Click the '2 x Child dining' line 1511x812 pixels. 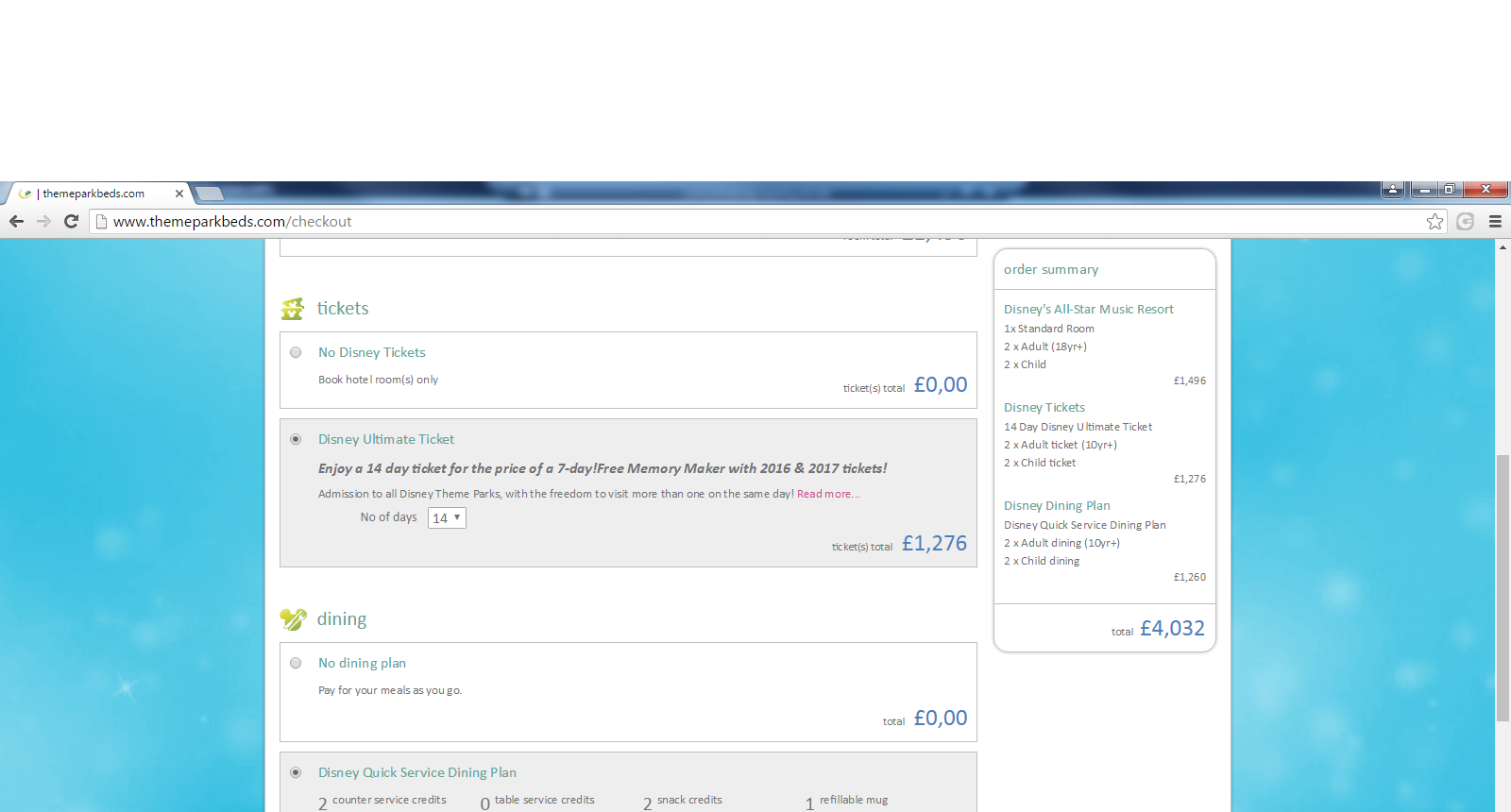coord(1042,561)
